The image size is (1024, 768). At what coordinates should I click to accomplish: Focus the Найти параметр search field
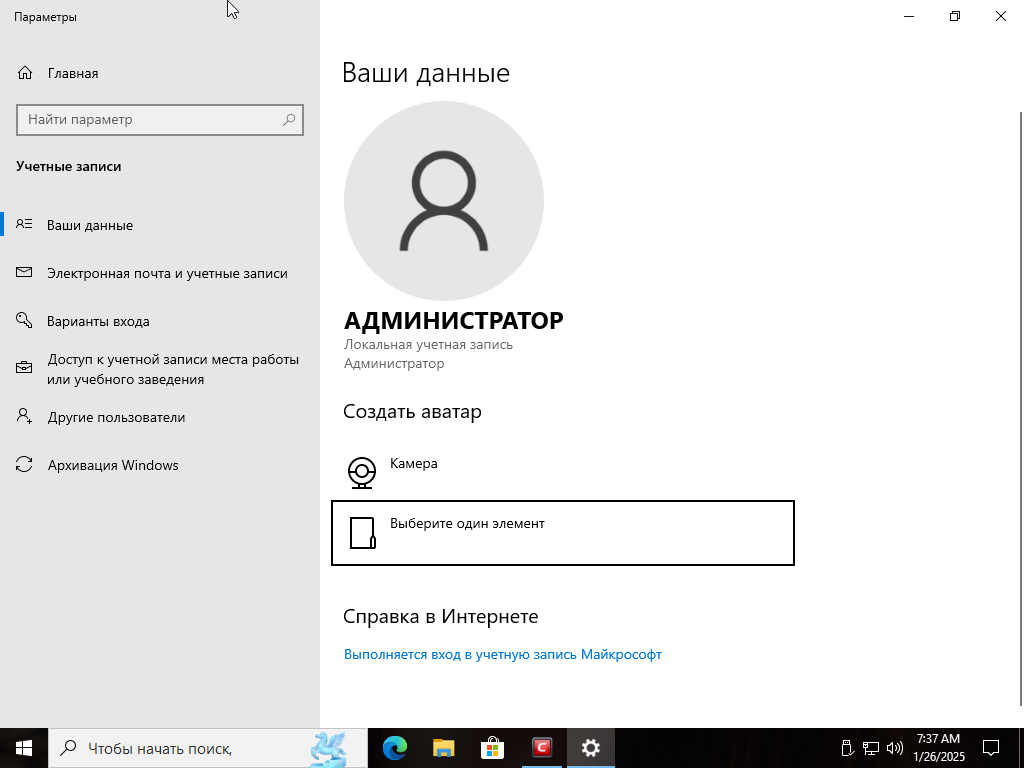tap(160, 120)
